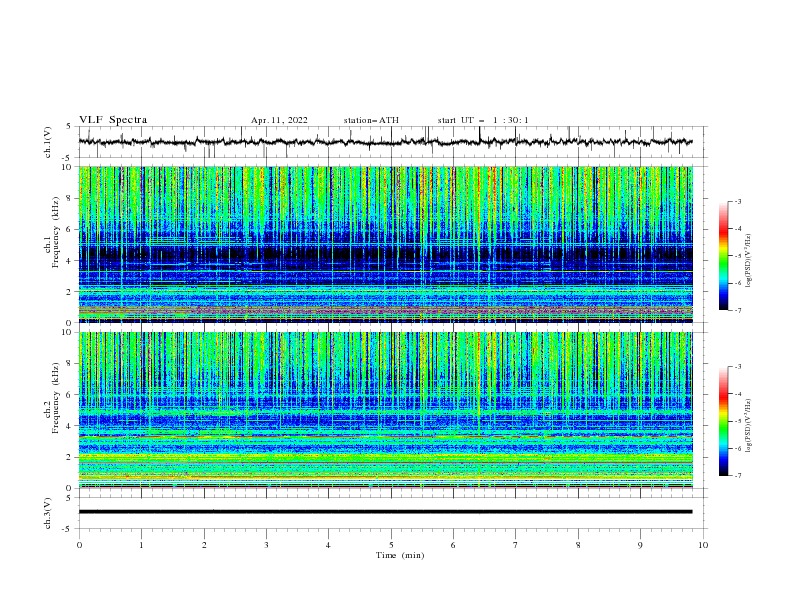Click the 'station=ATH' label
The image size is (792, 612).
[x=371, y=120]
